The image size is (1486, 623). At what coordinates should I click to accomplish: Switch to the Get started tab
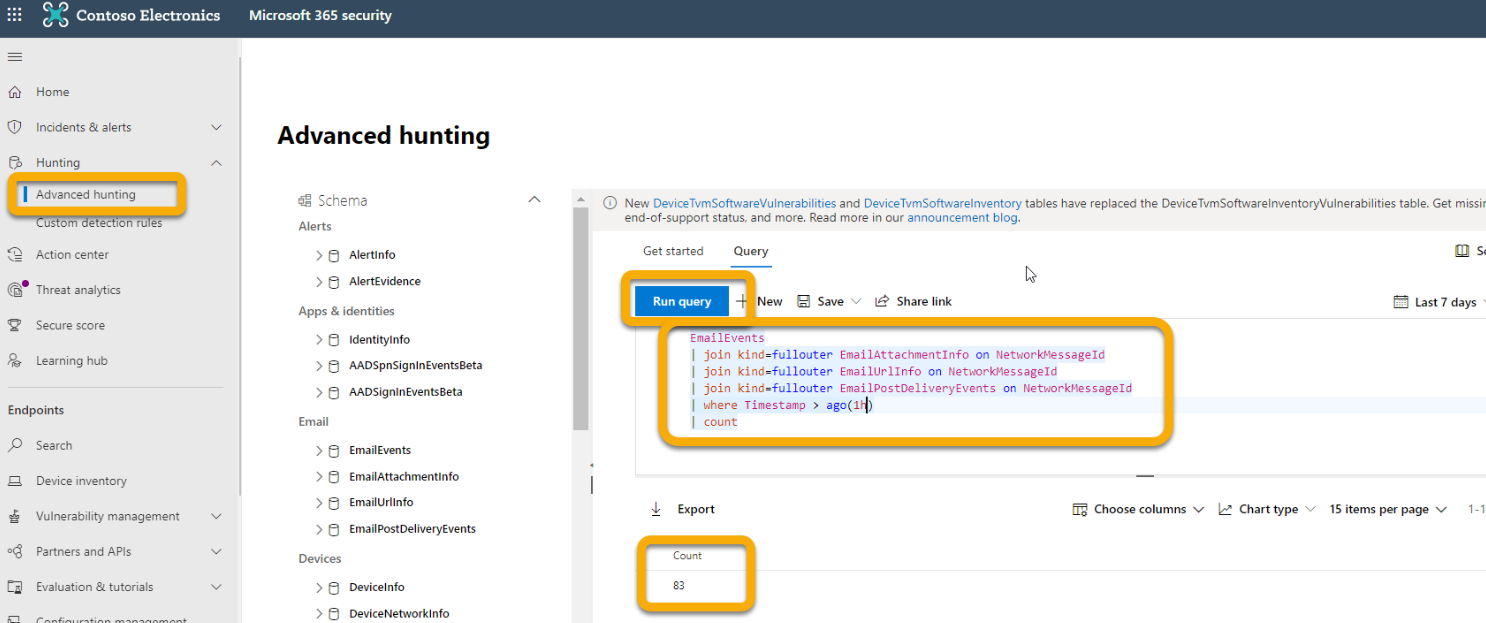tap(673, 251)
